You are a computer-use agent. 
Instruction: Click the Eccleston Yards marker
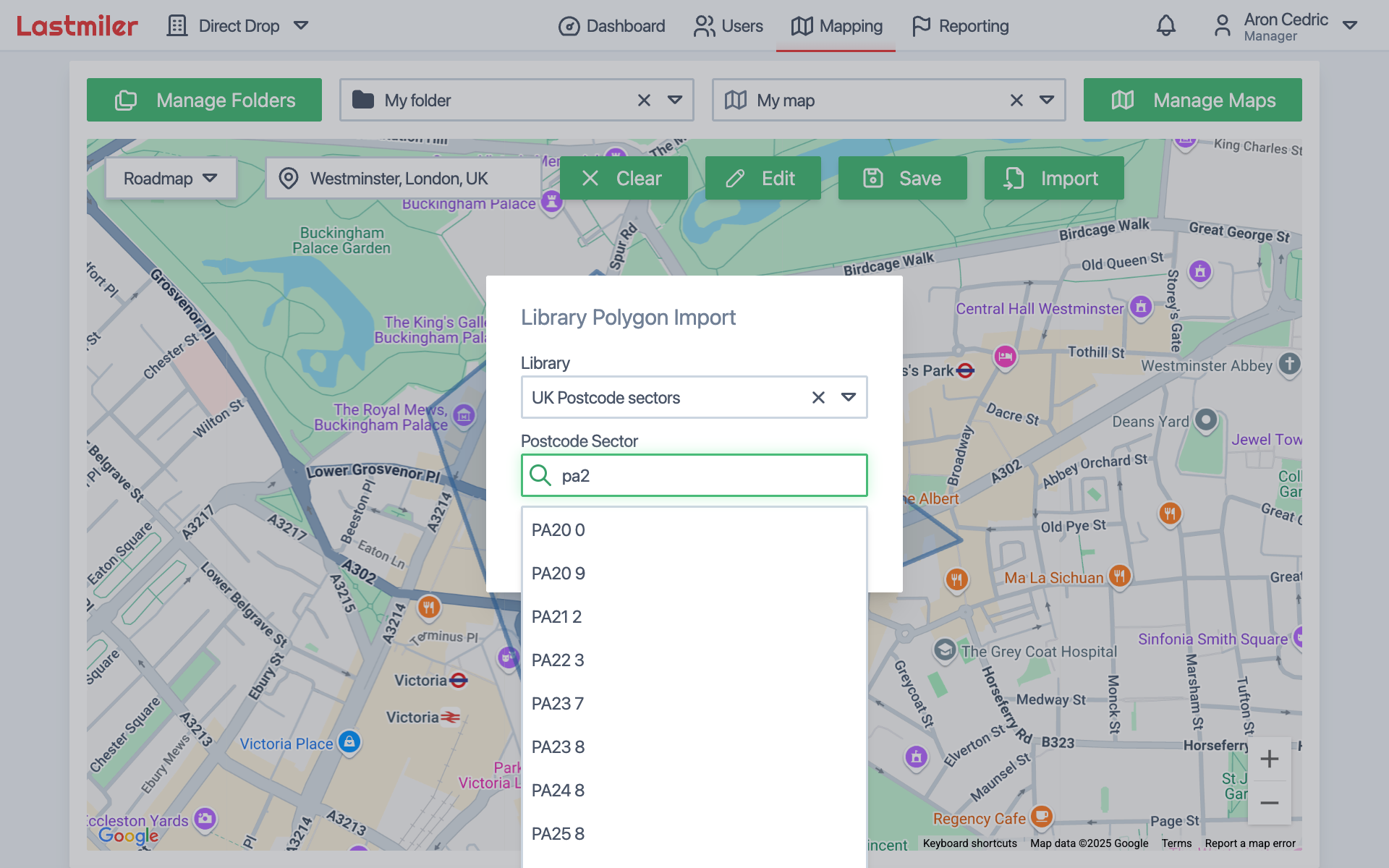205,819
